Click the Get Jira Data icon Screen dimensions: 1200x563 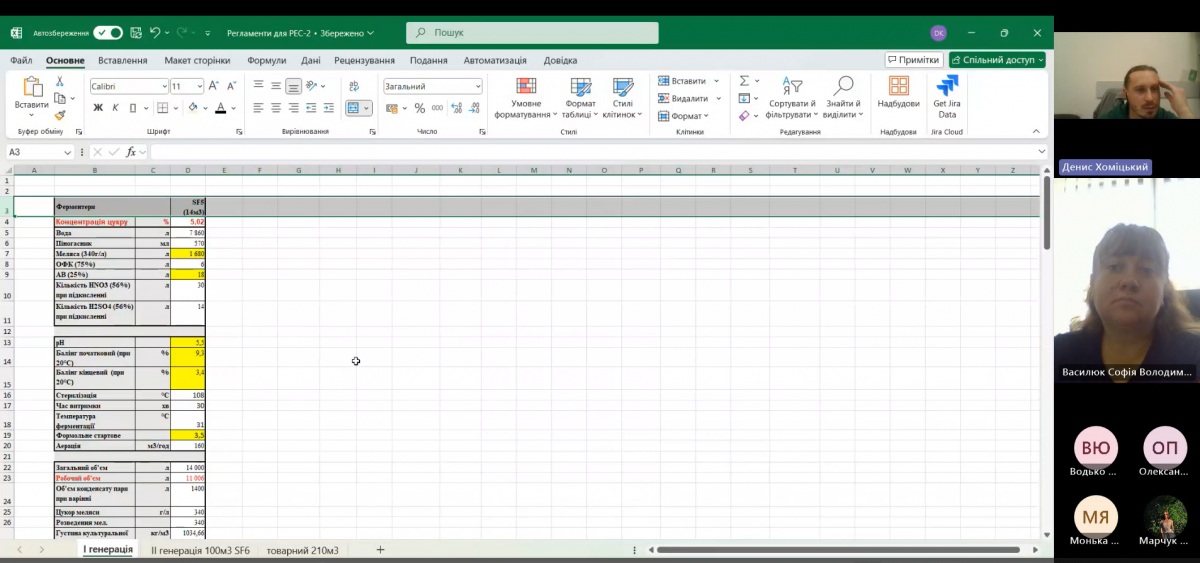(946, 96)
